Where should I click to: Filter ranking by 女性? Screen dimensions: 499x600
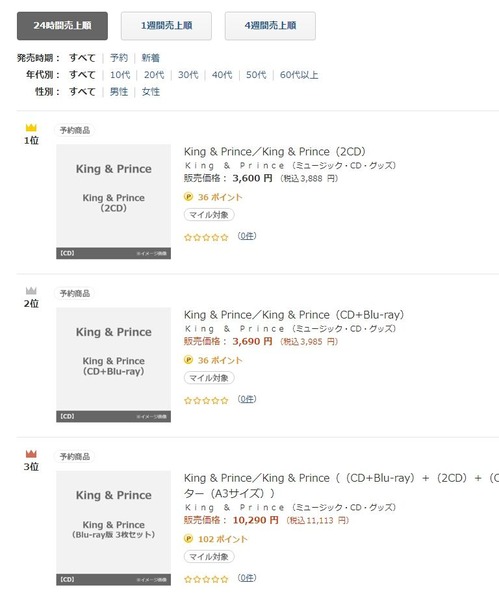click(150, 91)
